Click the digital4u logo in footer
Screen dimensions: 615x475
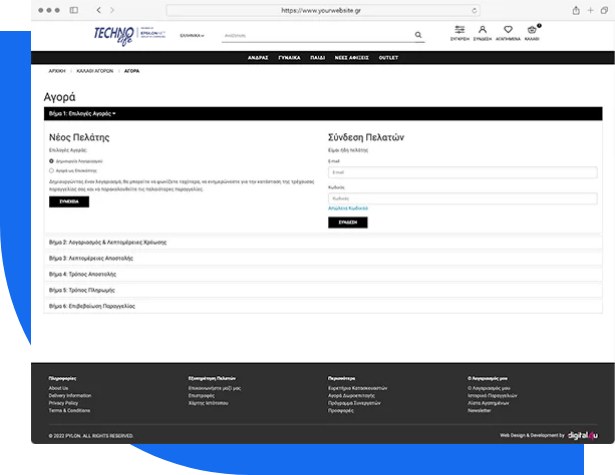[x=583, y=435]
